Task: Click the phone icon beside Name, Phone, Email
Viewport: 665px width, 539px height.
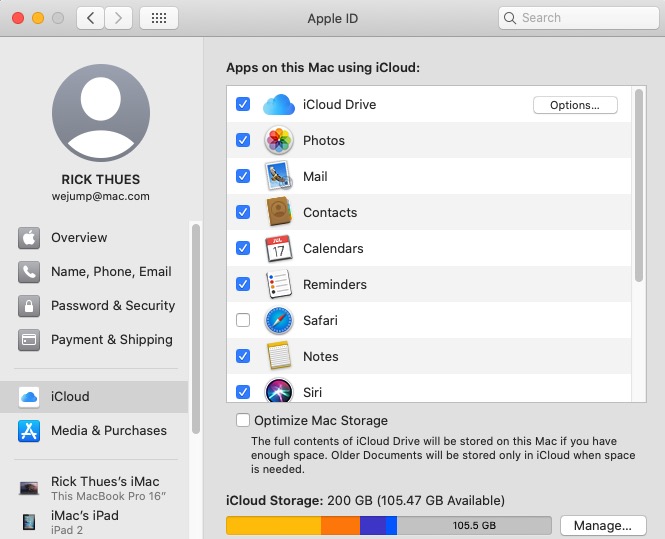Action: 29,271
